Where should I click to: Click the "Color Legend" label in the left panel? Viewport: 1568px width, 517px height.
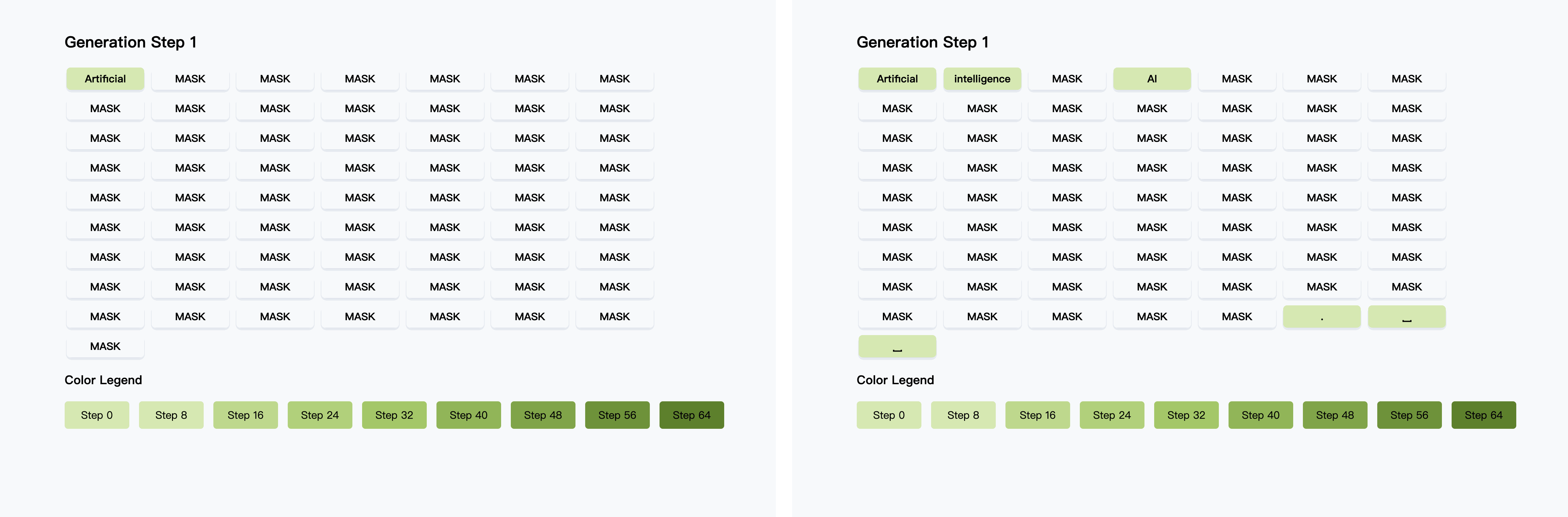click(103, 380)
